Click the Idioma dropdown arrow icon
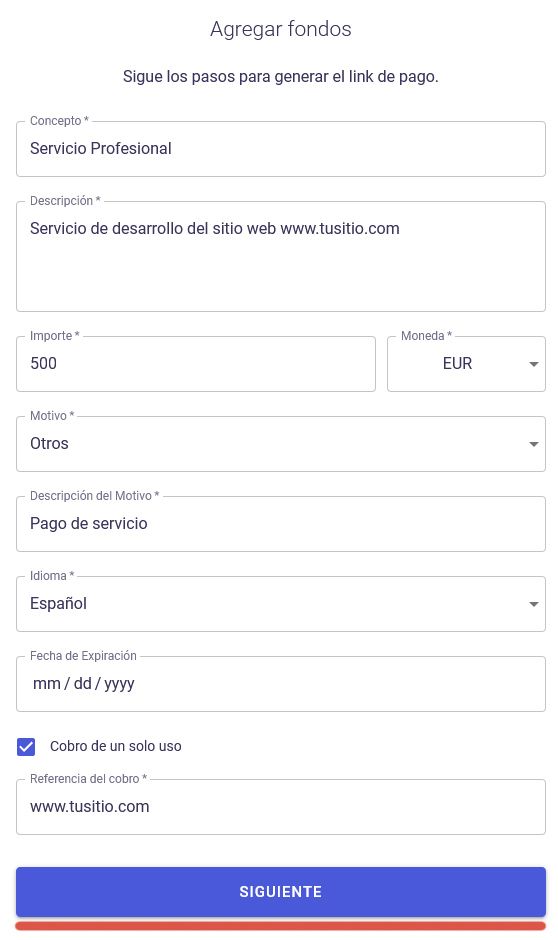 (533, 604)
